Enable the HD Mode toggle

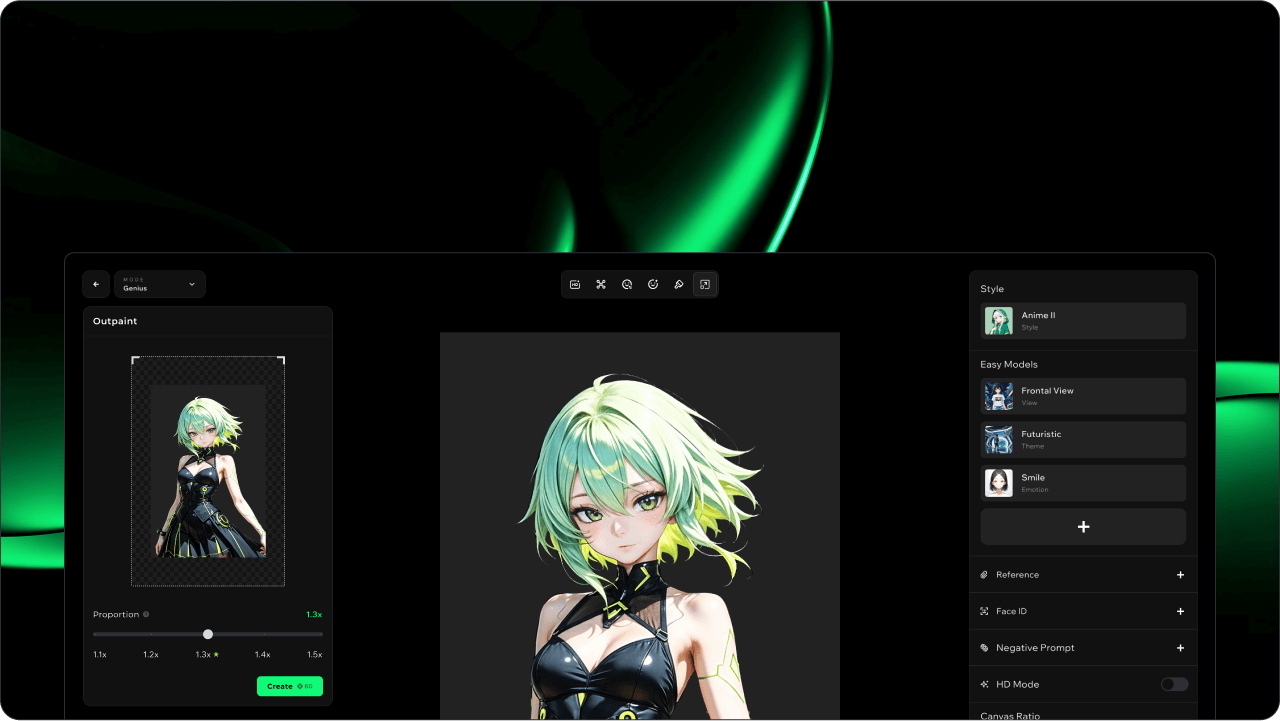pyautogui.click(x=1174, y=684)
